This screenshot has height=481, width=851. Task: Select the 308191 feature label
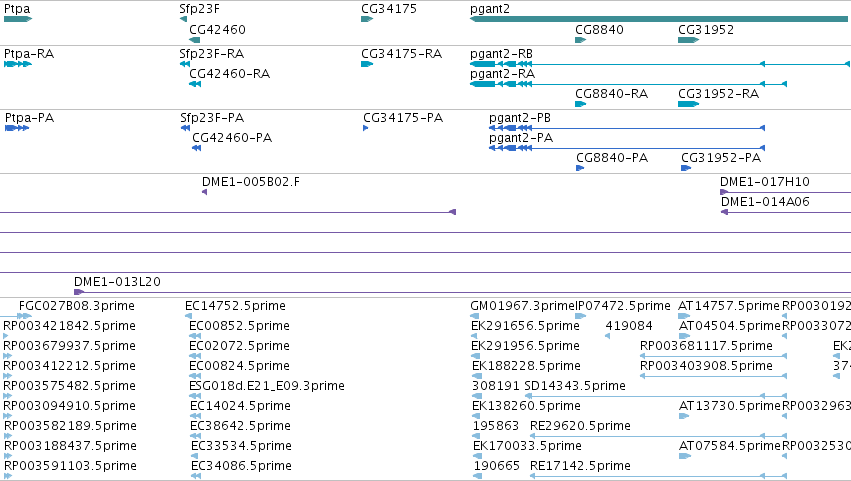(x=496, y=386)
